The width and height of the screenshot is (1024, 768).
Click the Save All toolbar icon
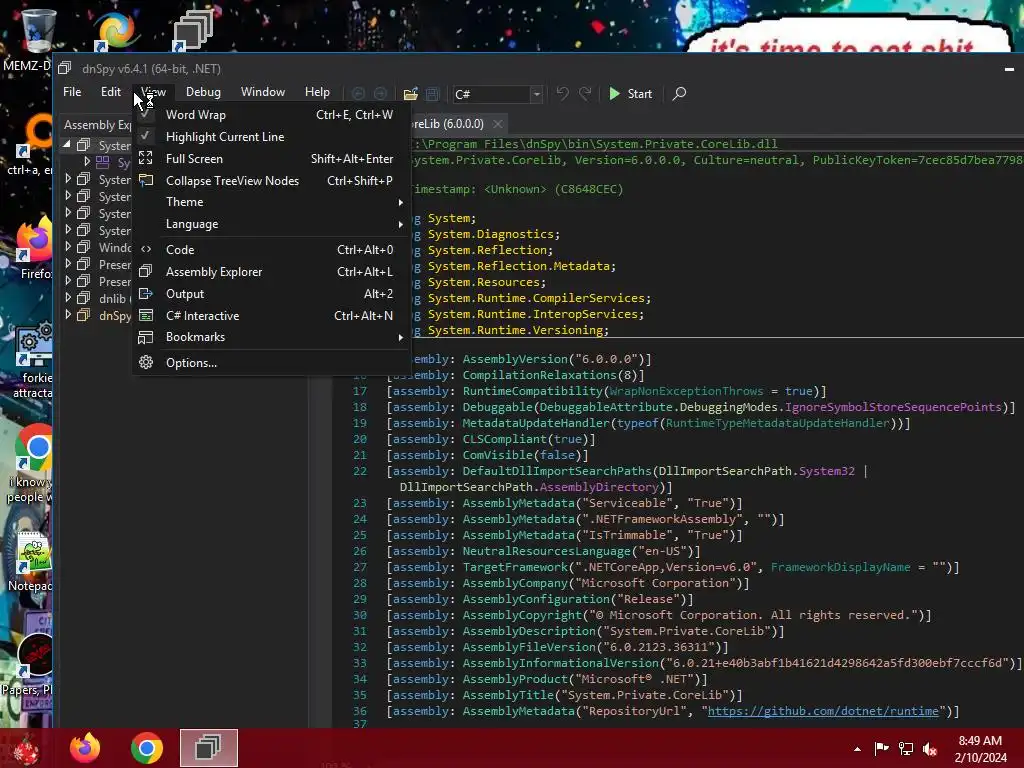[432, 94]
